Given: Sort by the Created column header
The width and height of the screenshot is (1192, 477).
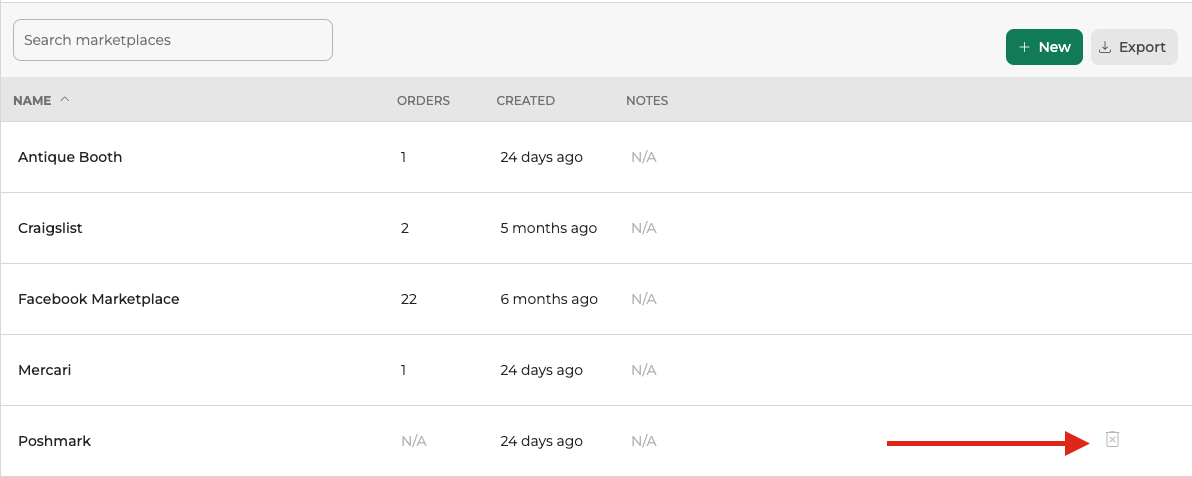Looking at the screenshot, I should tap(525, 100).
